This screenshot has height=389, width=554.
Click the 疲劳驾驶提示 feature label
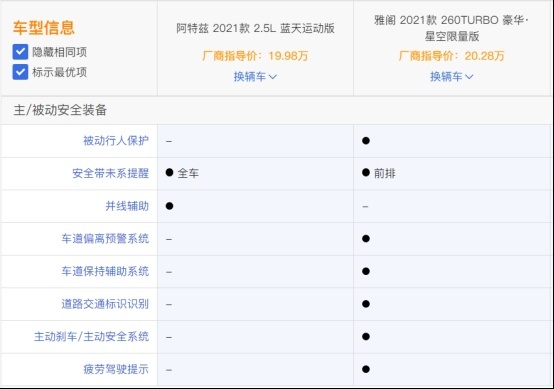tap(116, 369)
